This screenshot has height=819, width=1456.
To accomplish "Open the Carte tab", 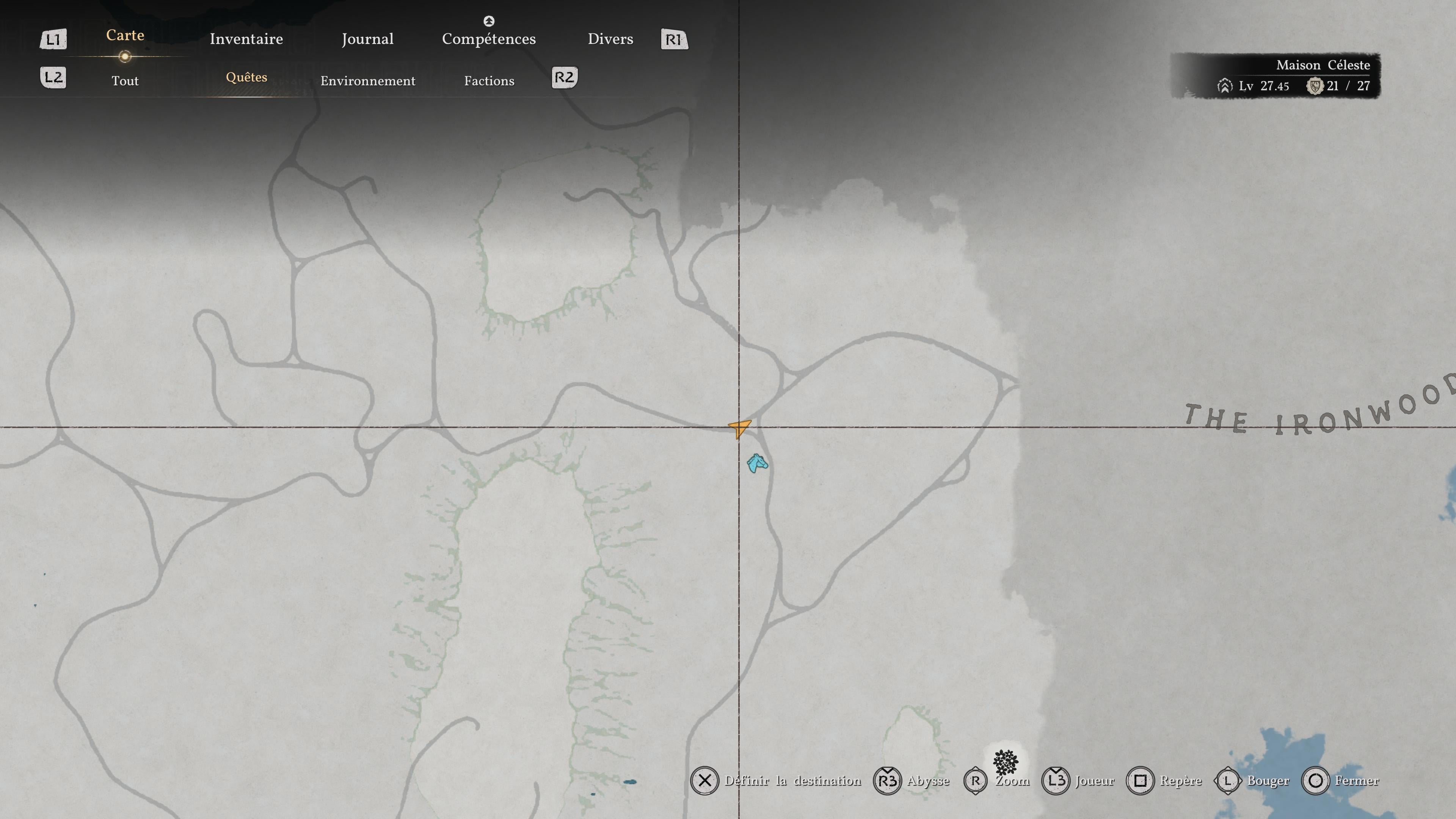I will point(125,35).
